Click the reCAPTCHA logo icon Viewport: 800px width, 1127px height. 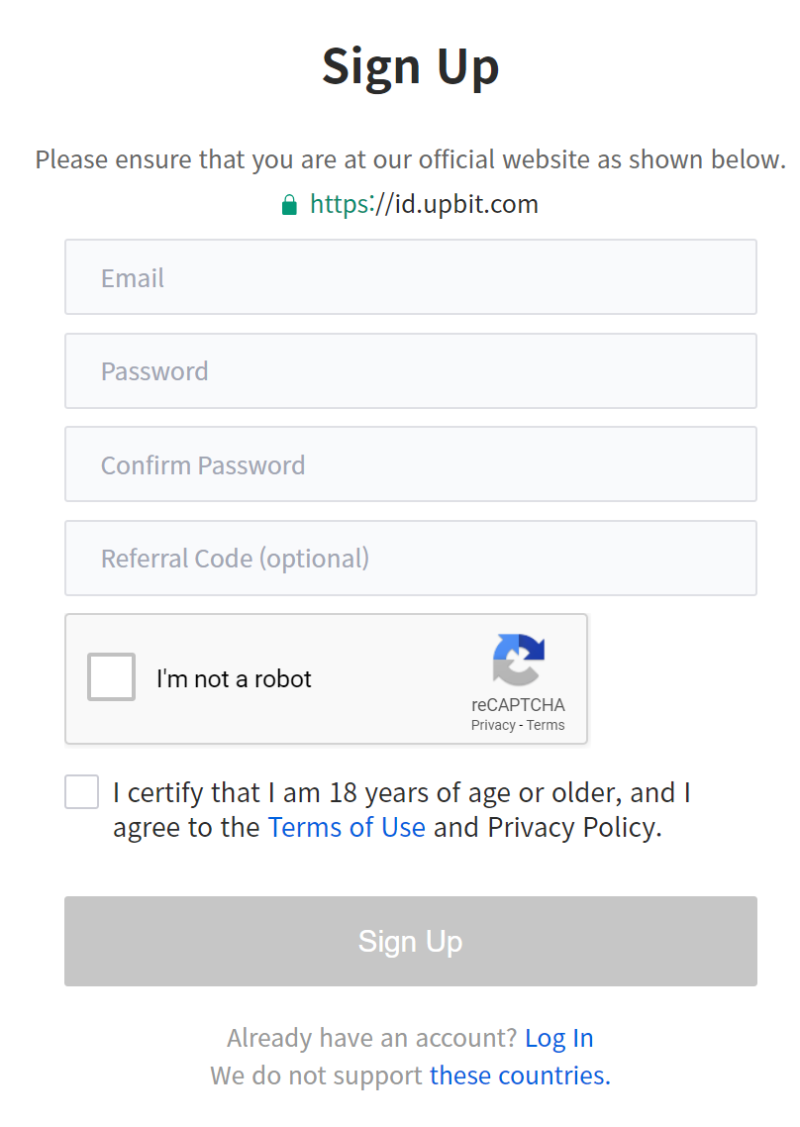(x=518, y=660)
